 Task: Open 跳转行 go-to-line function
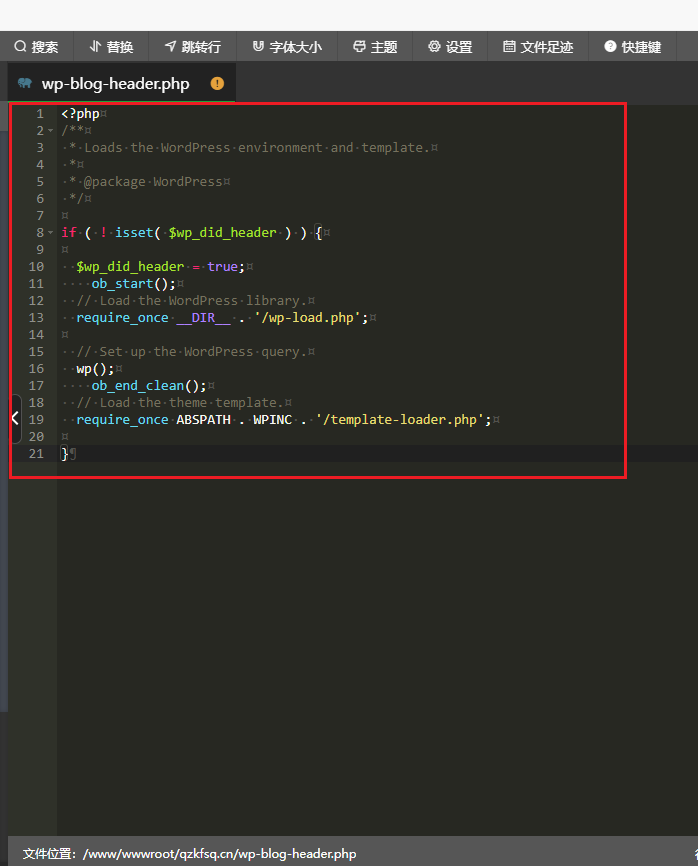193,47
